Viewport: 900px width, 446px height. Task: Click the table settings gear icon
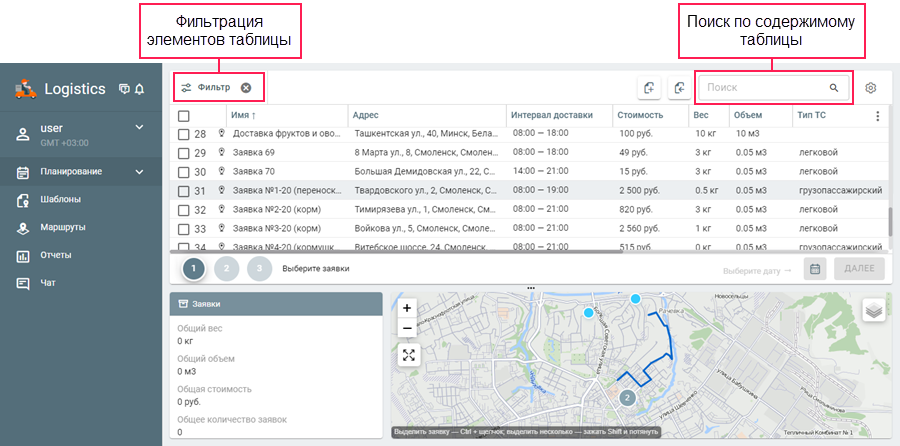pyautogui.click(x=870, y=88)
